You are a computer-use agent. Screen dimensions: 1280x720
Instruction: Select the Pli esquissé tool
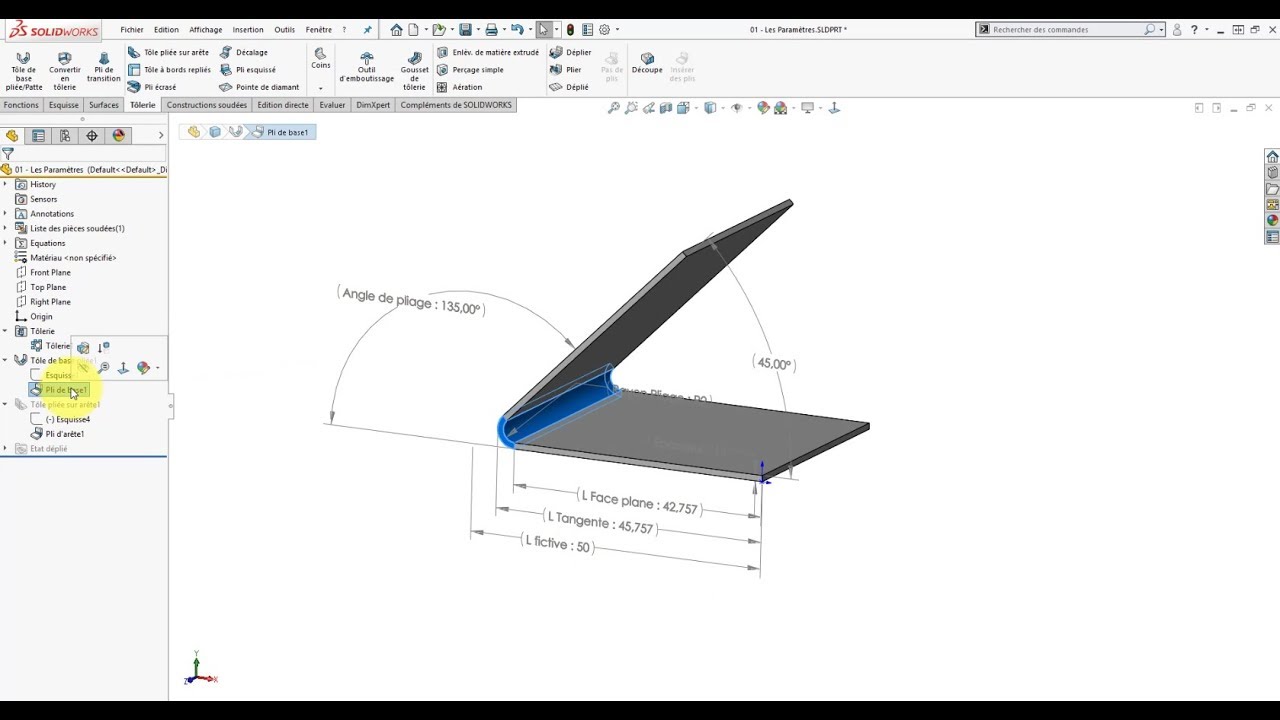pyautogui.click(x=247, y=70)
